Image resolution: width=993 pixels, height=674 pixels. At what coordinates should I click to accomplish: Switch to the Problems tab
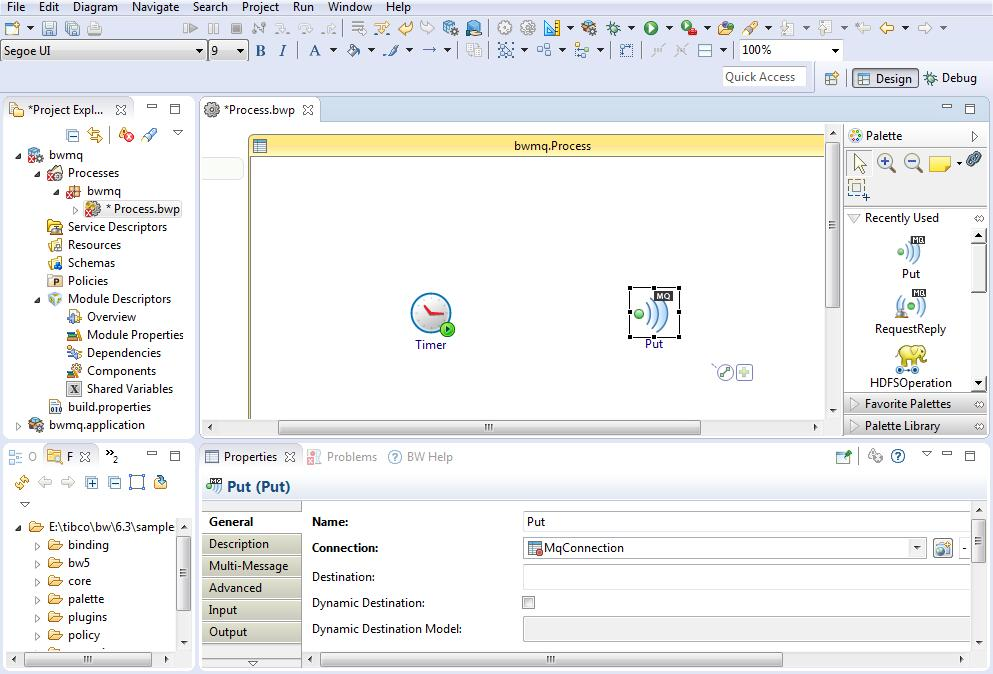click(x=343, y=457)
